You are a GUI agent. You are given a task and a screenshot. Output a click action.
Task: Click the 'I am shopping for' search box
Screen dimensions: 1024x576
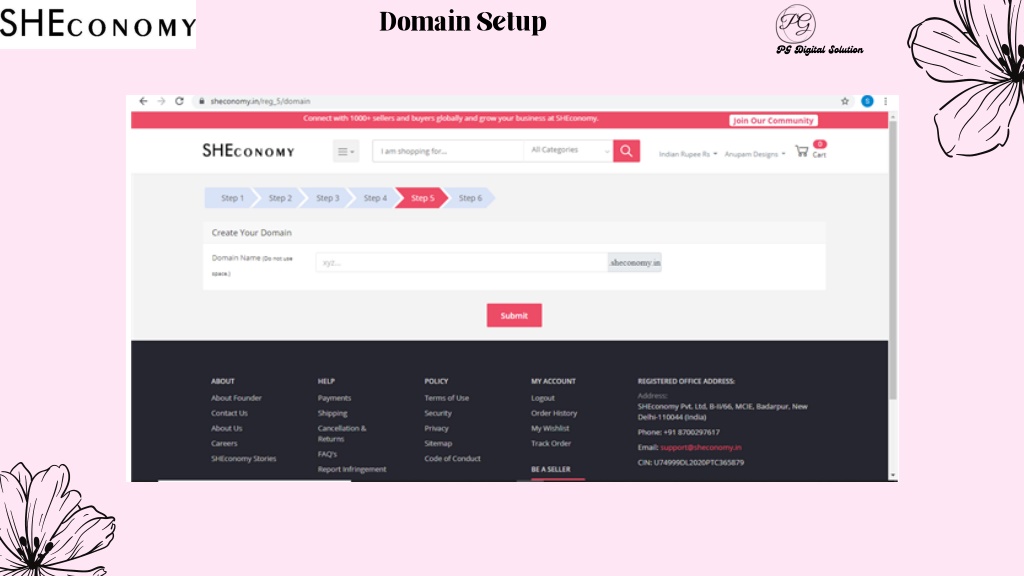(448, 151)
